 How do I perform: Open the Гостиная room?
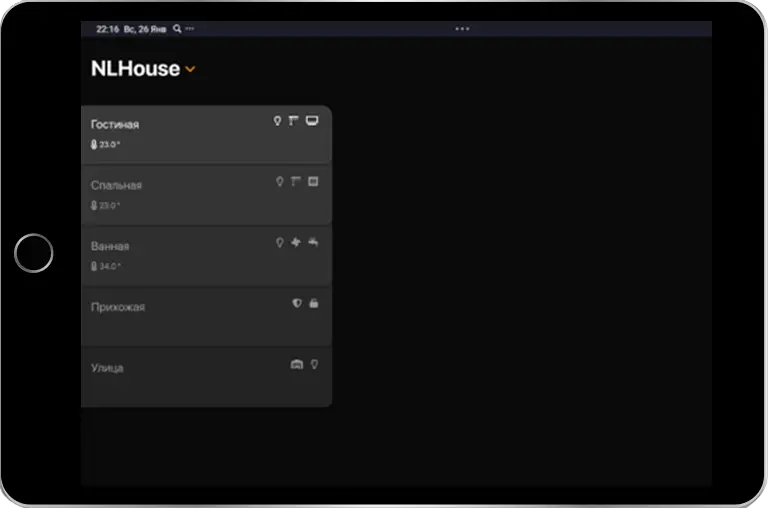(x=206, y=134)
